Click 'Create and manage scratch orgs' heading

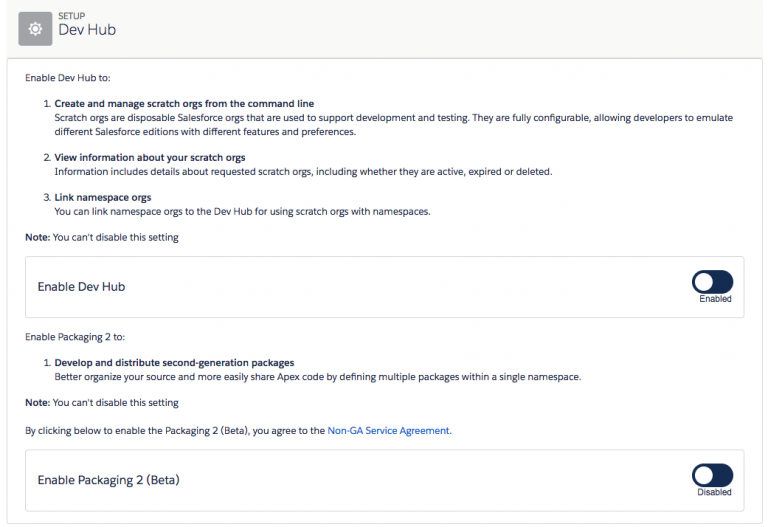pos(184,104)
